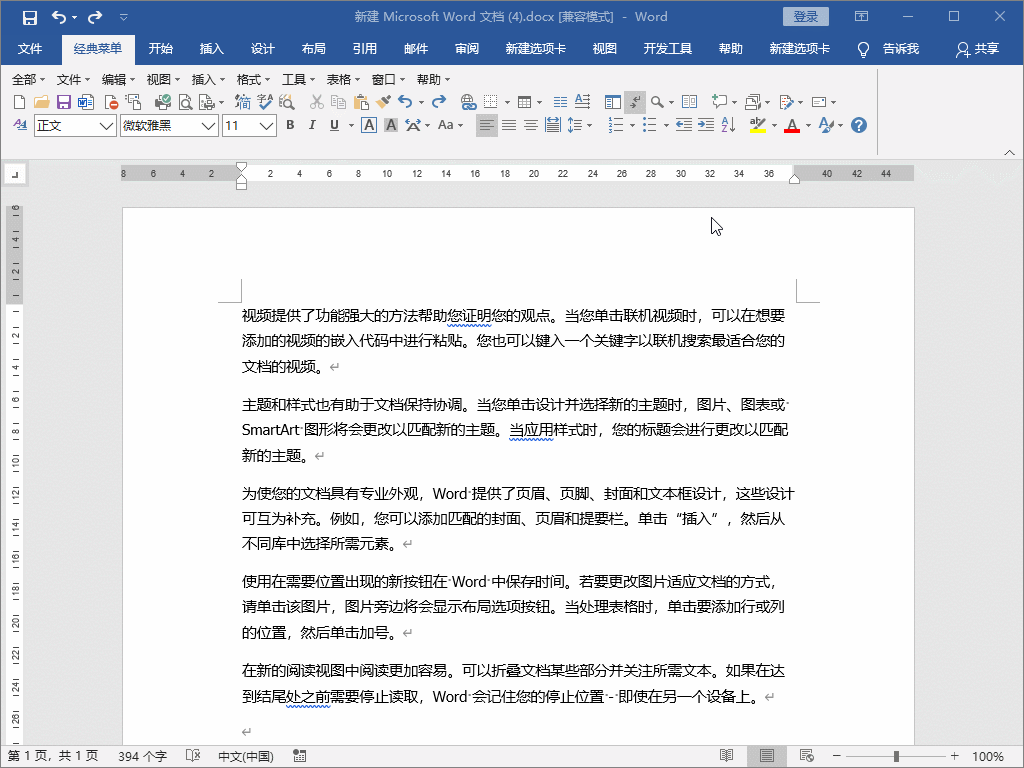Click the Styles pane icon beside the style box
Screen dimensions: 1024x768
[20, 125]
